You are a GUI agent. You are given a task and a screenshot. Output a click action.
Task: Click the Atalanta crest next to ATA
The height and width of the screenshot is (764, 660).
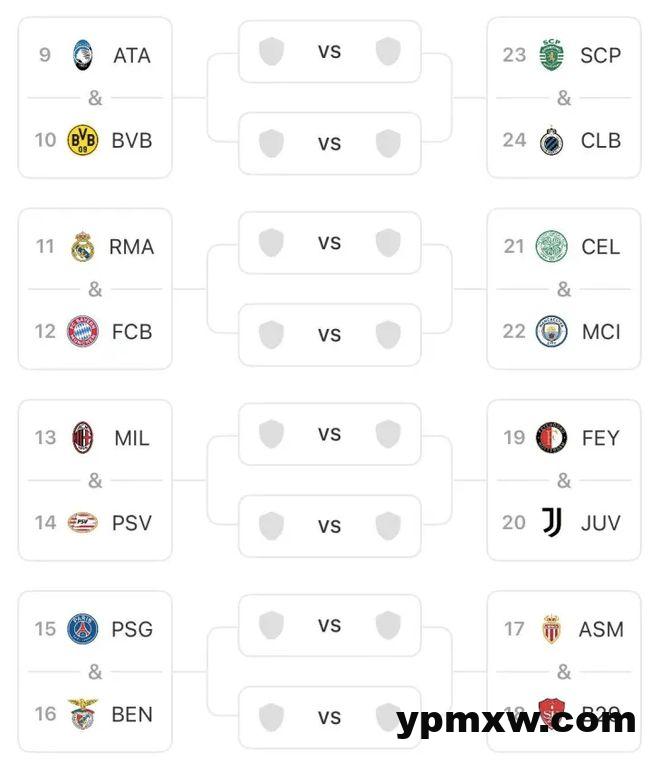click(83, 55)
